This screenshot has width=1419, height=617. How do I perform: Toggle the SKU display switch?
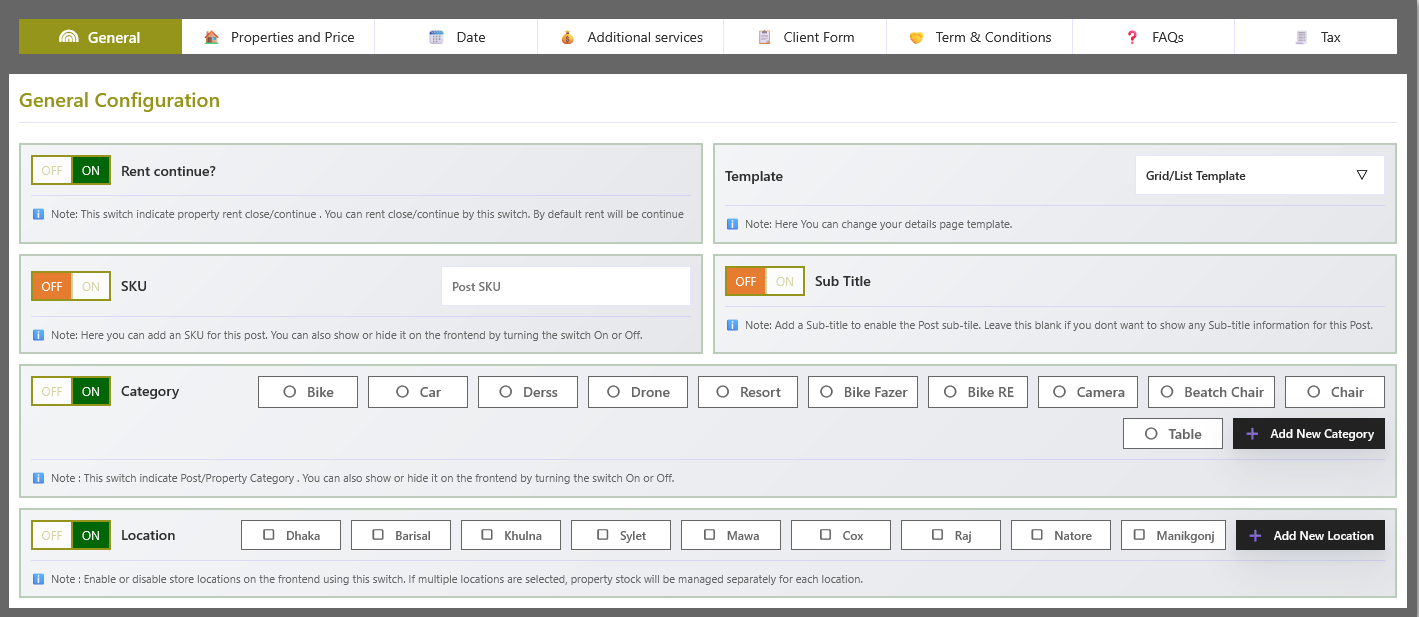71,286
